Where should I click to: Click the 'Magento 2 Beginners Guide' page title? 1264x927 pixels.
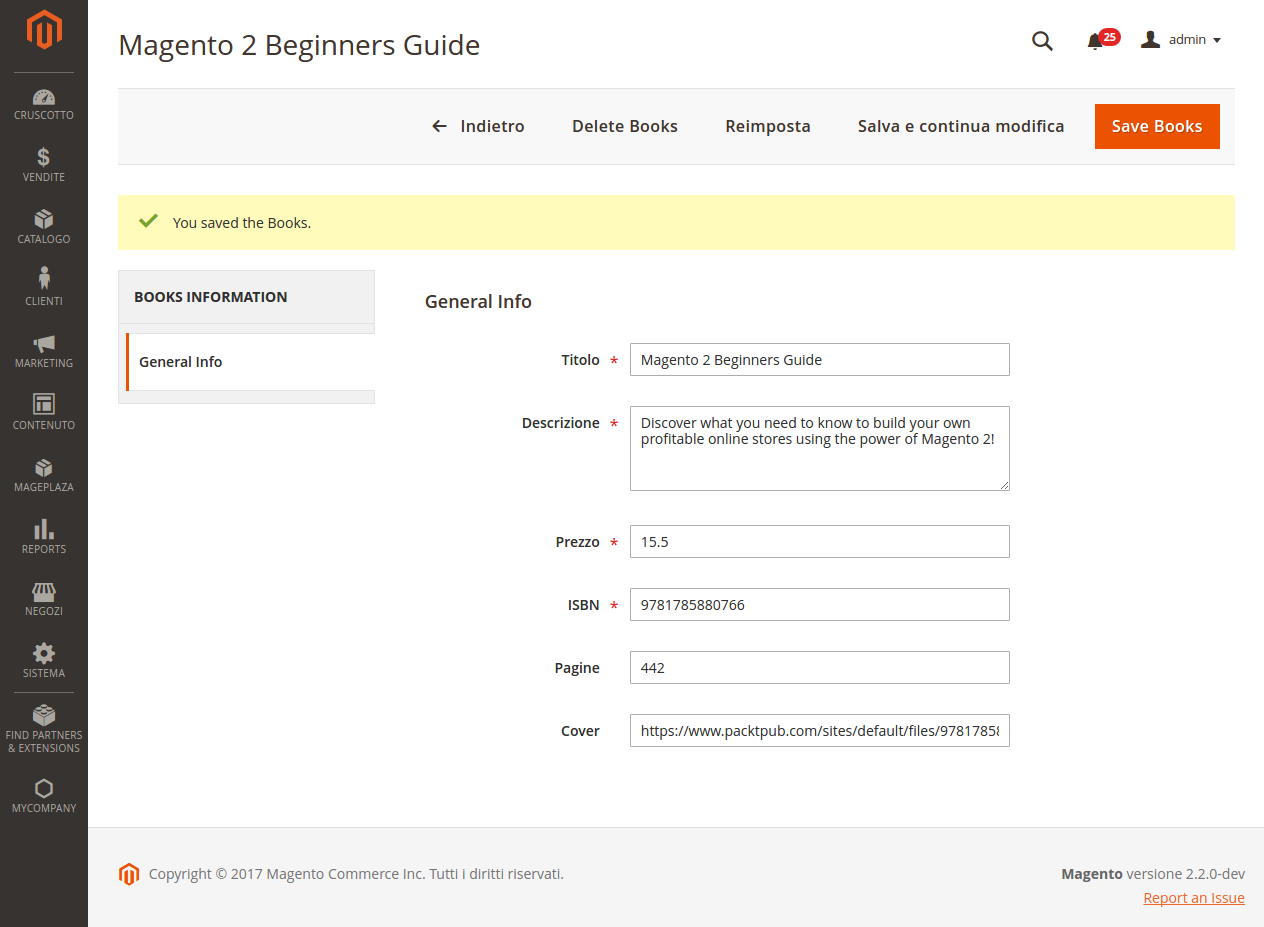[x=299, y=45]
